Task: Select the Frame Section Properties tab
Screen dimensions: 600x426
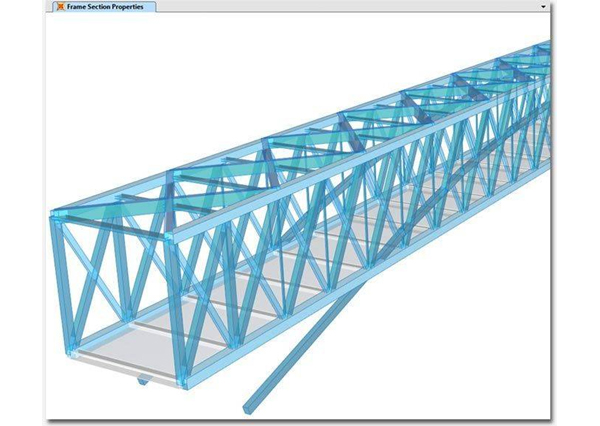Action: click(102, 7)
